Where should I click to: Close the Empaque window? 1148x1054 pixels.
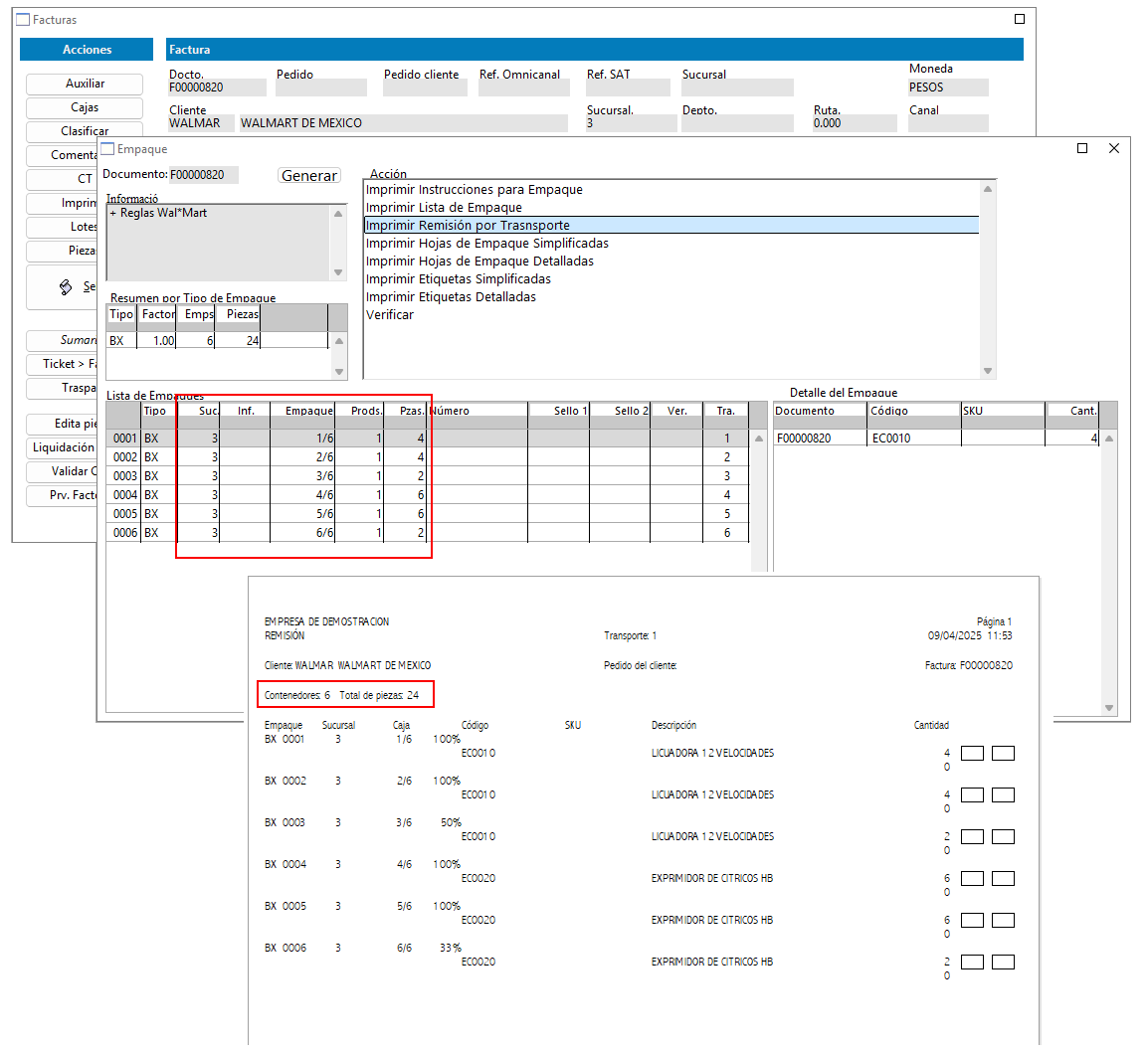[1113, 148]
